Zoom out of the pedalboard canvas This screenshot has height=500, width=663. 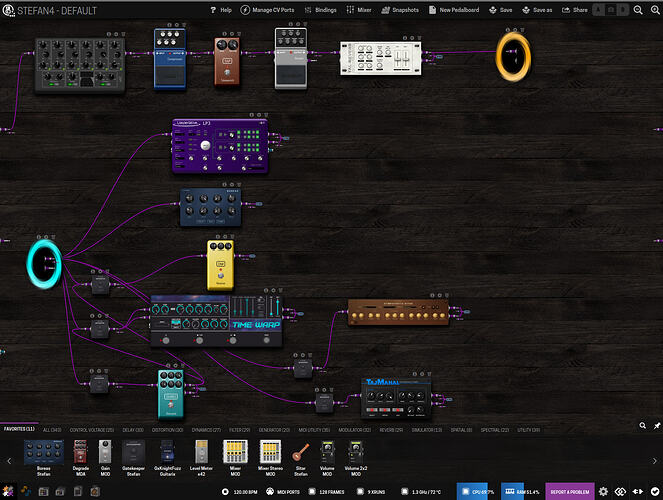(x=638, y=10)
